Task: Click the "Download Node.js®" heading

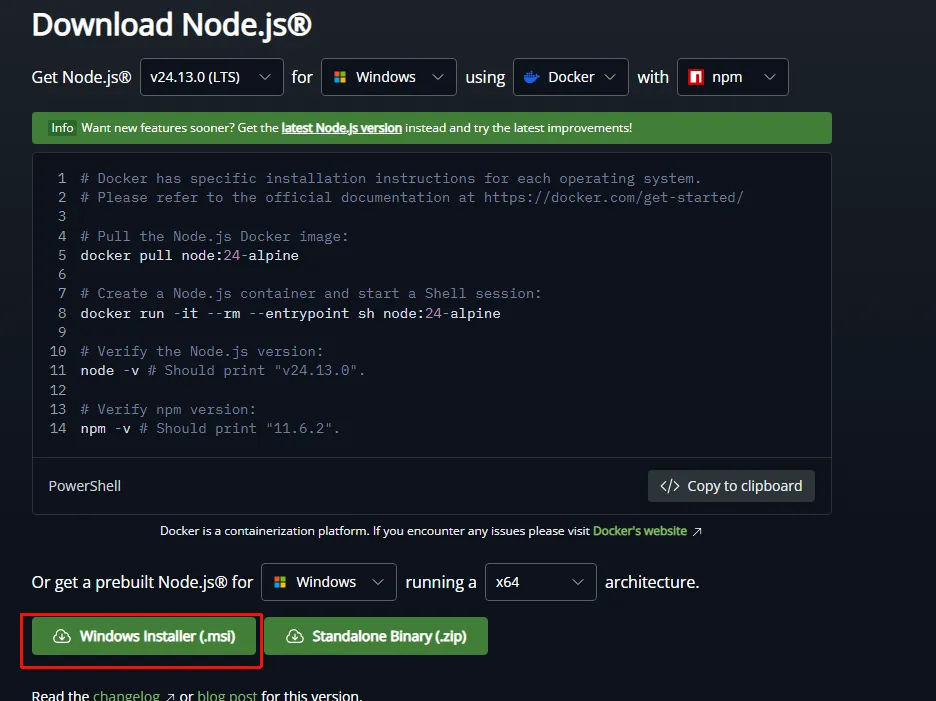Action: click(172, 24)
